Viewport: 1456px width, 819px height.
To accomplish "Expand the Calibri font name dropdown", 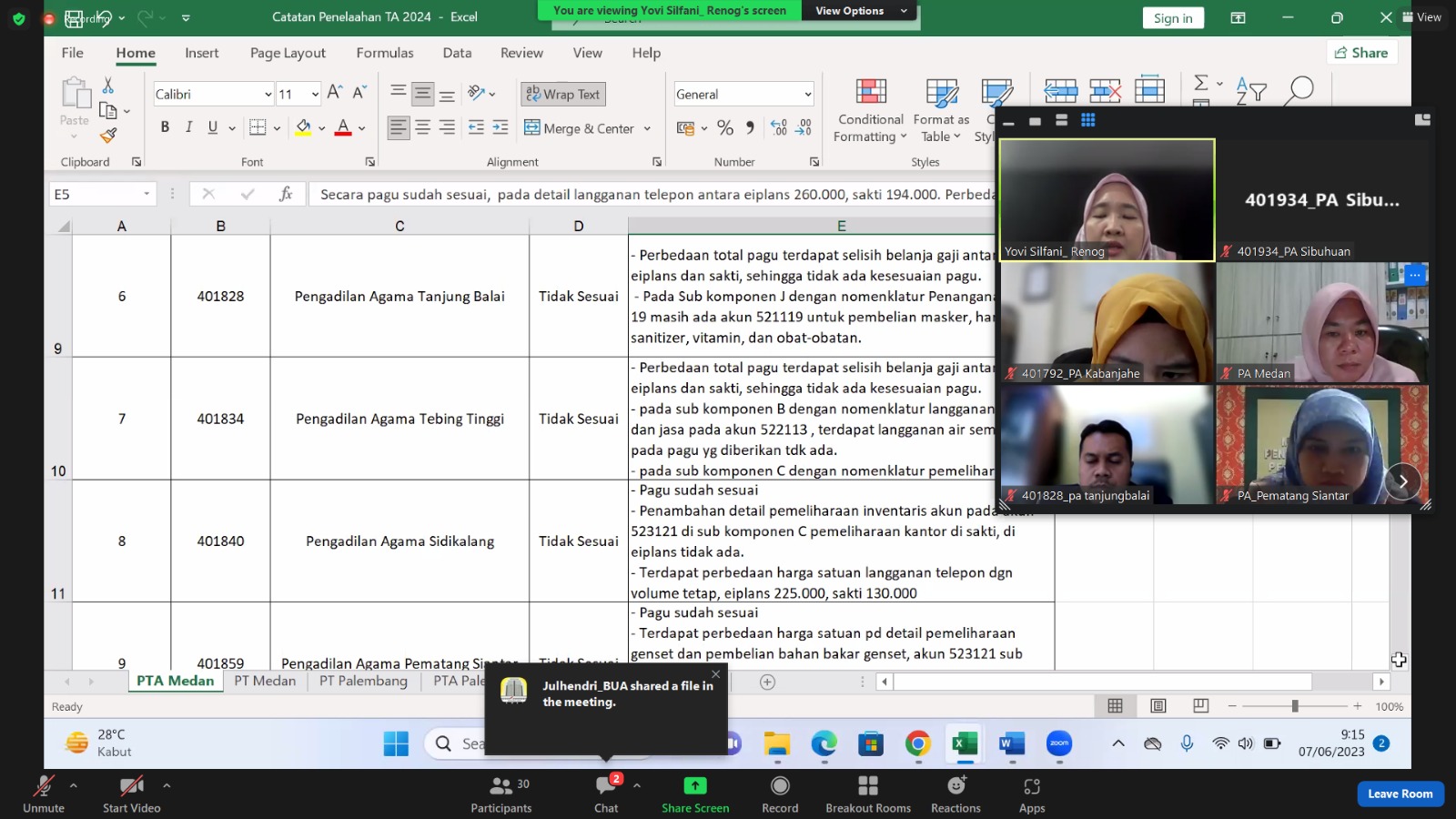I will [268, 94].
